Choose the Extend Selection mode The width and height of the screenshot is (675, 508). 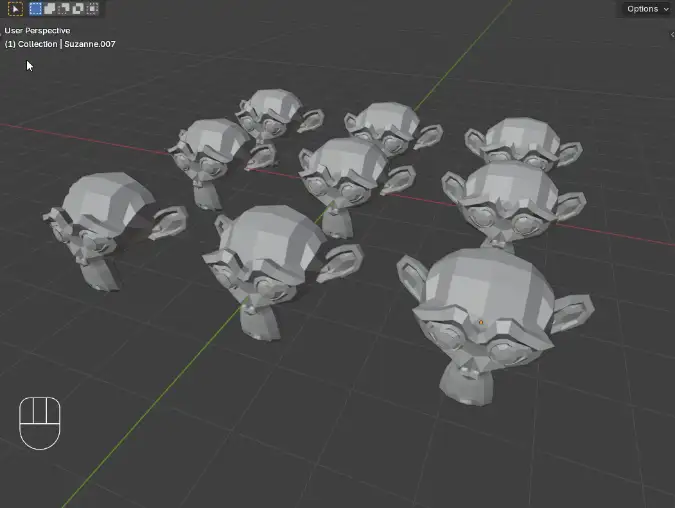(50, 9)
